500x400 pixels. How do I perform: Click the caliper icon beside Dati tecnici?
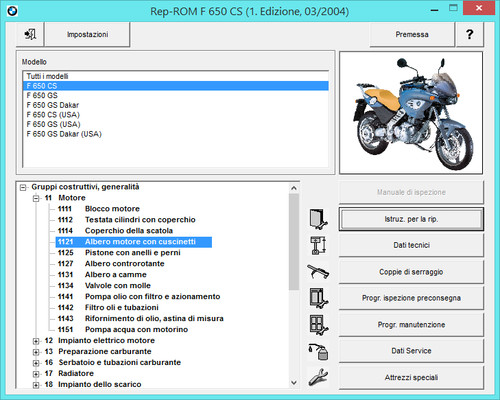pos(318,246)
